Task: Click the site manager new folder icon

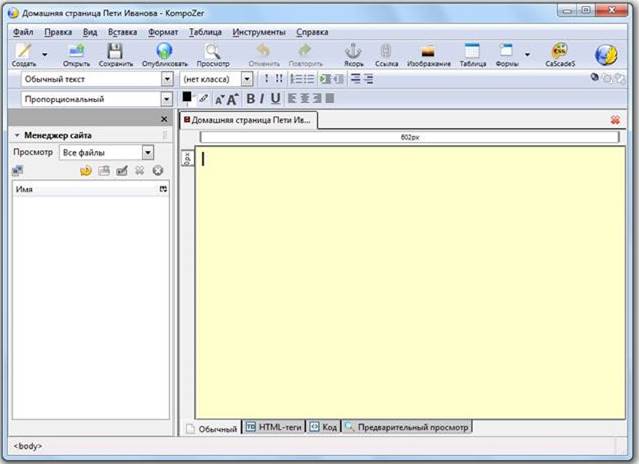Action: click(x=104, y=170)
